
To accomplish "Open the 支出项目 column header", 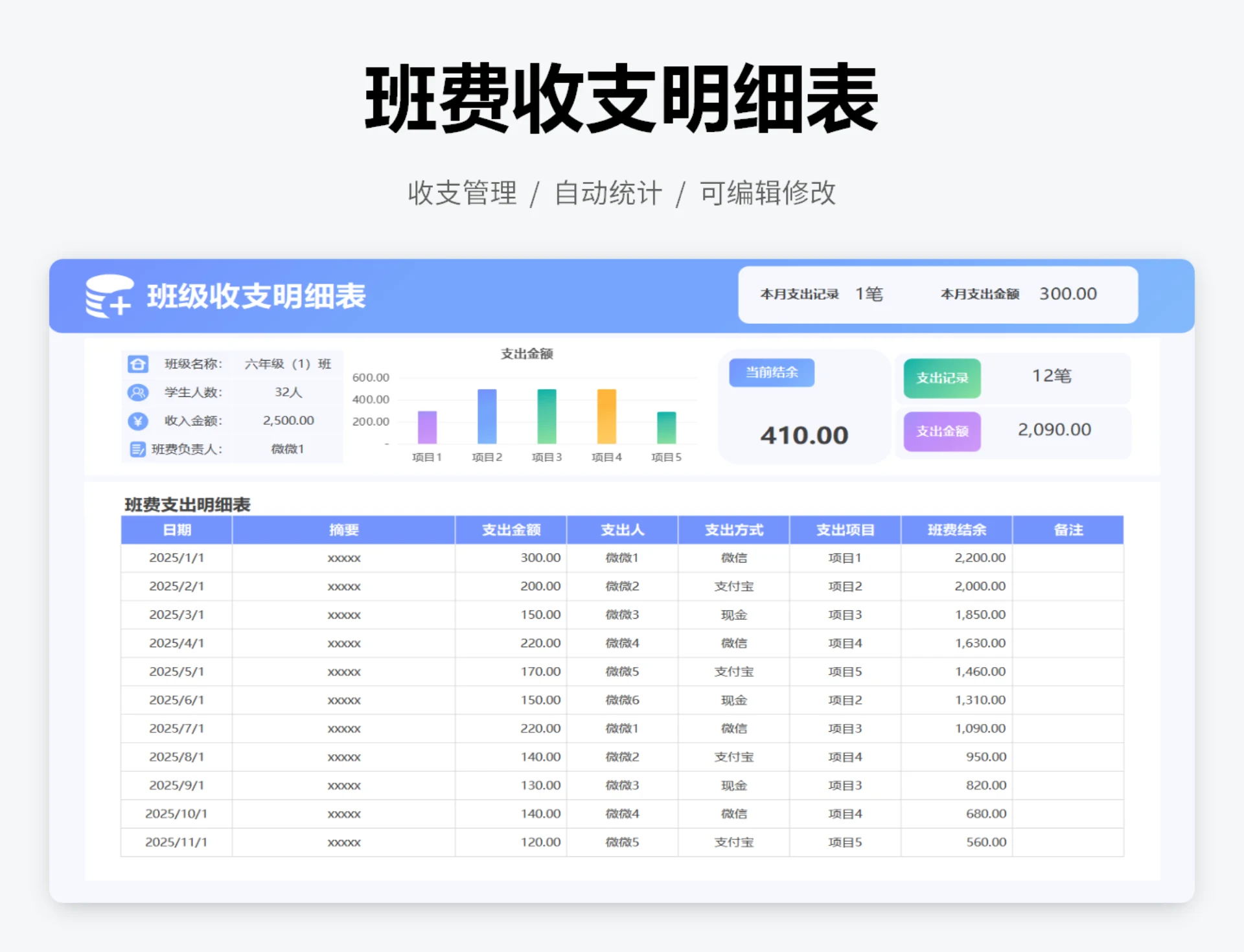I will coord(844,530).
